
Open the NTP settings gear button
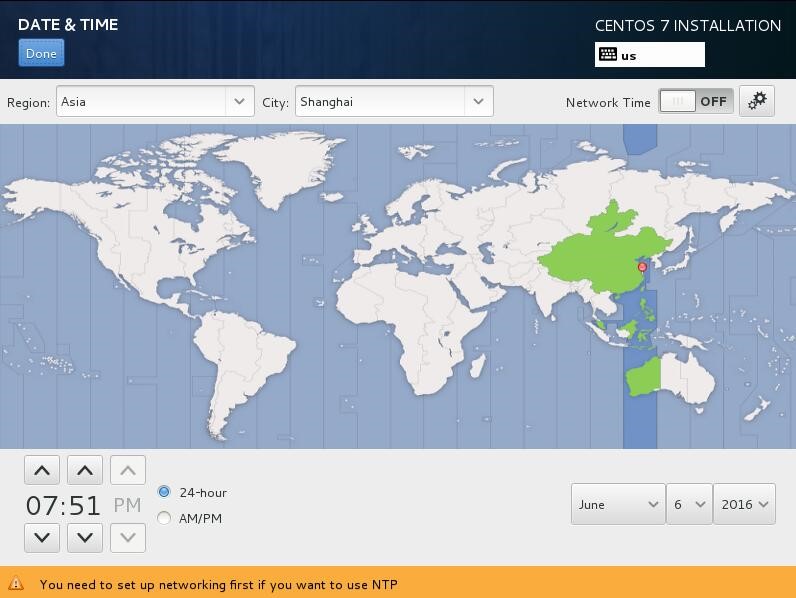tap(757, 101)
